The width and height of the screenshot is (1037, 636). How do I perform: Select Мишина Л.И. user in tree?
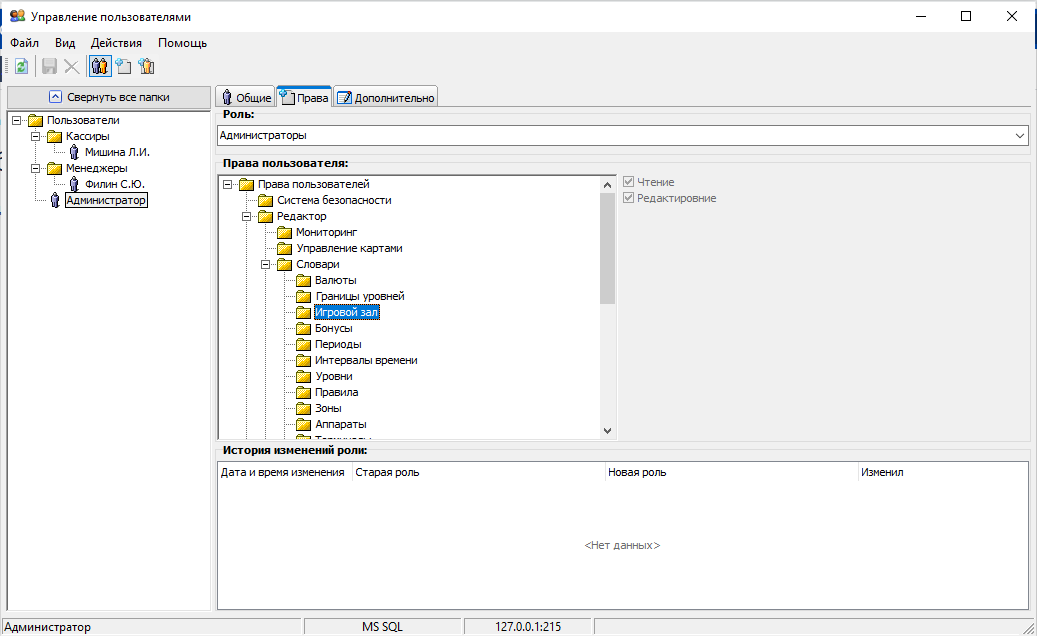(x=117, y=152)
